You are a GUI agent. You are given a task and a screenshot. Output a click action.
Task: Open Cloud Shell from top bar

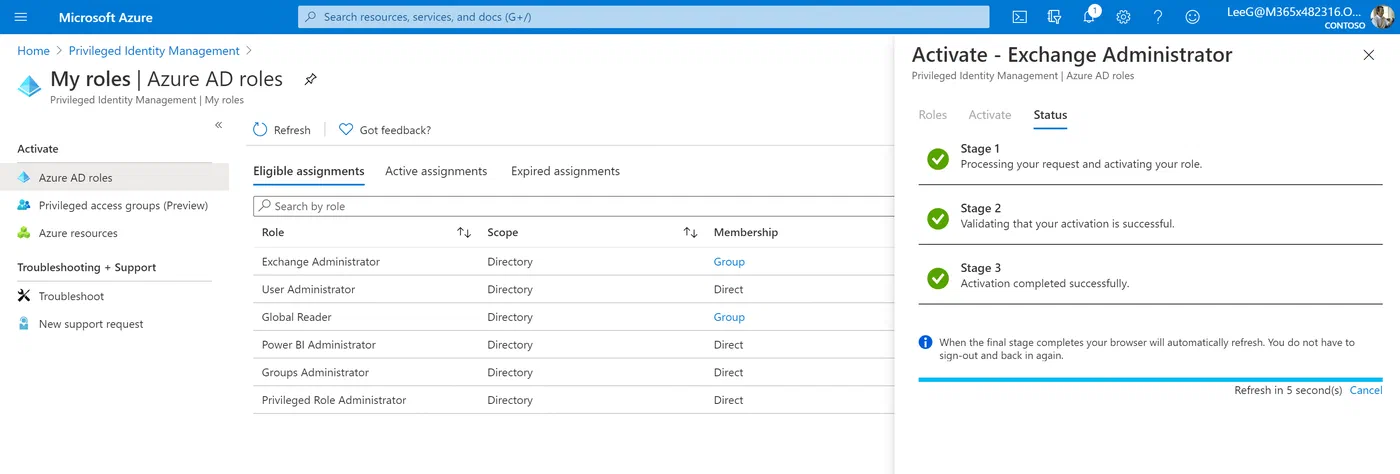pos(1020,17)
